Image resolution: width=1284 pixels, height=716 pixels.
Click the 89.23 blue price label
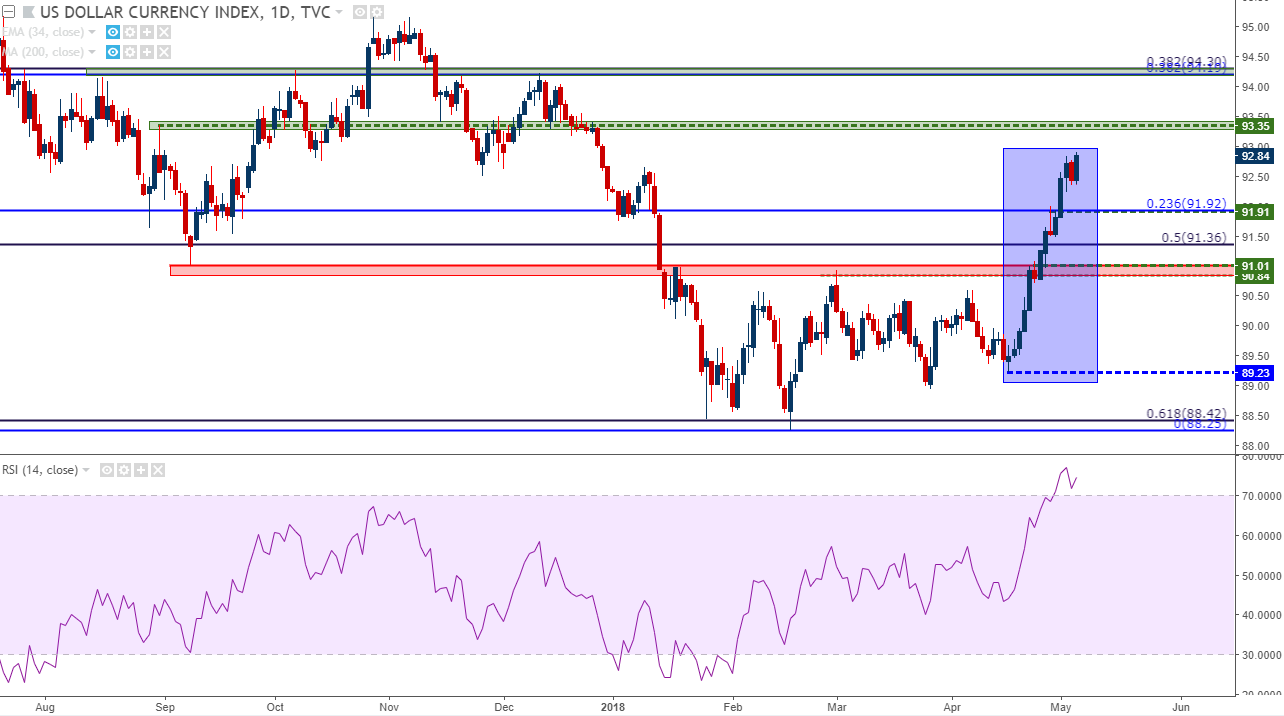(1255, 372)
